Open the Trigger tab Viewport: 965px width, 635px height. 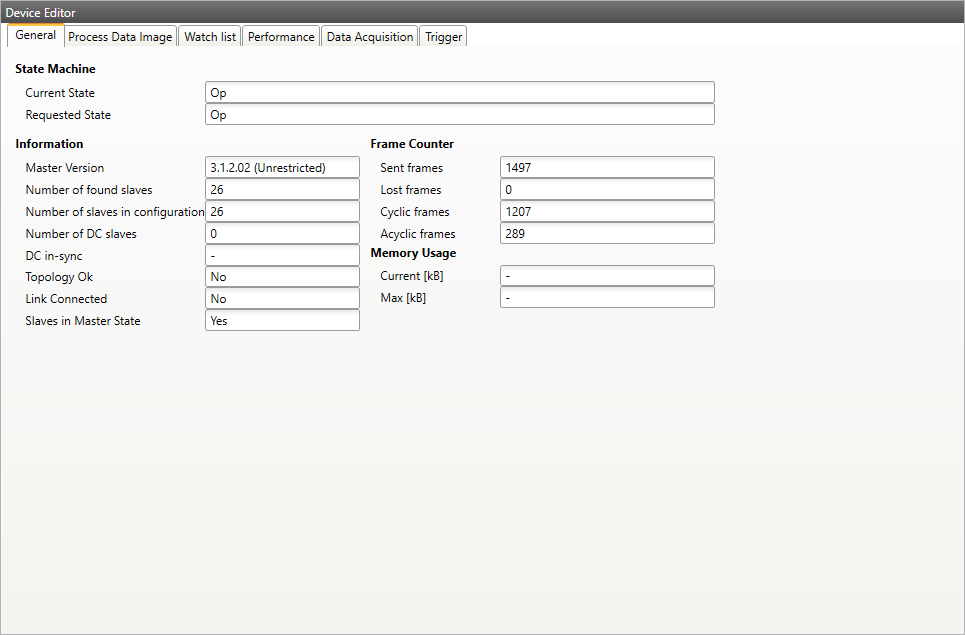point(443,37)
